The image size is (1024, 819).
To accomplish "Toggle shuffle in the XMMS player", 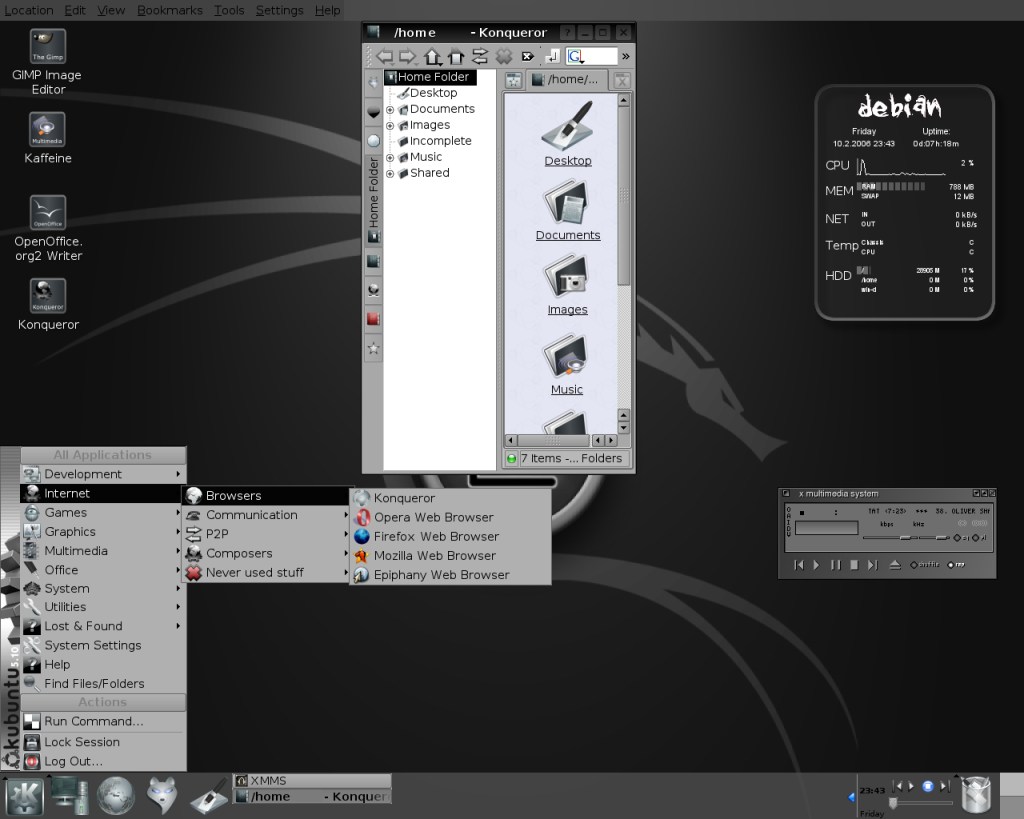I will tap(923, 565).
